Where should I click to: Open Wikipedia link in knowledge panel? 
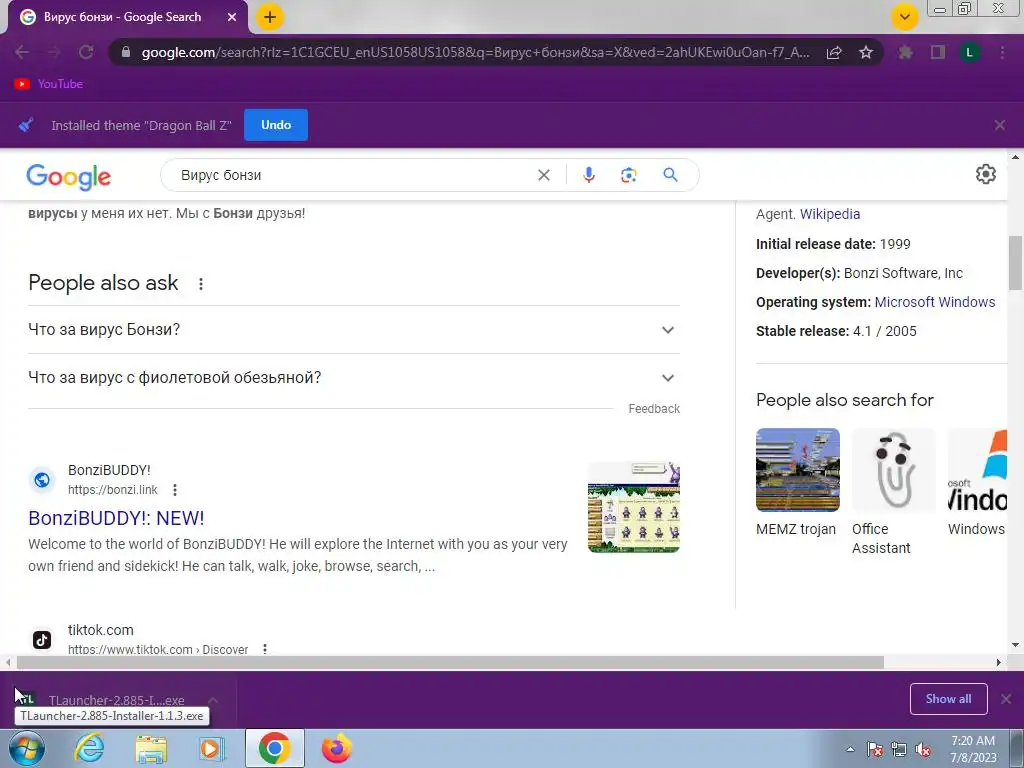829,214
